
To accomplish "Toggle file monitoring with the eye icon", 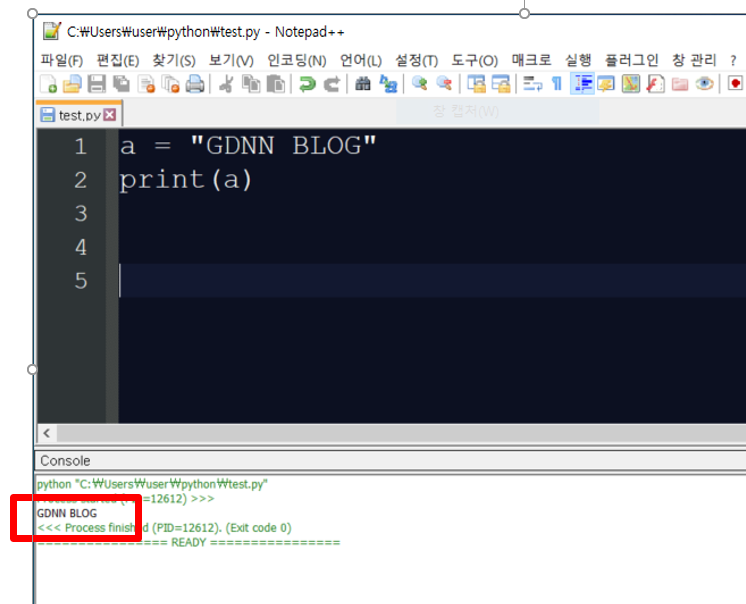I will click(704, 84).
